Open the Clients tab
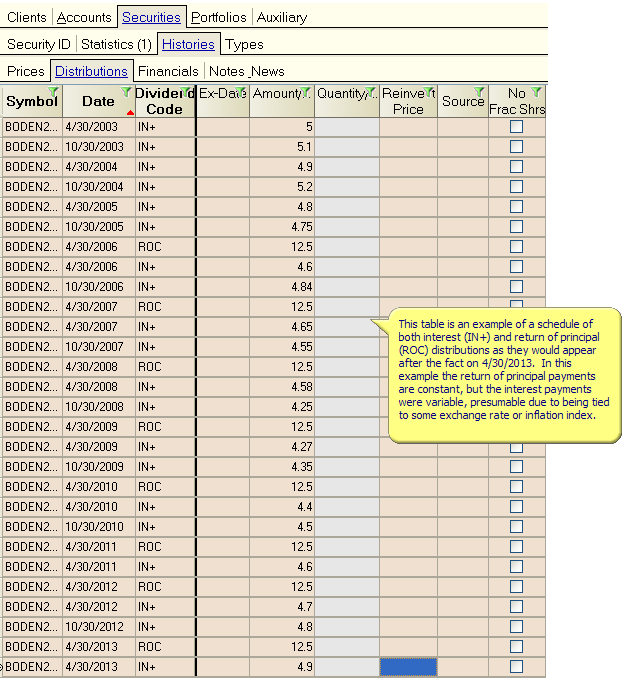This screenshot has height=680, width=629. (27, 17)
